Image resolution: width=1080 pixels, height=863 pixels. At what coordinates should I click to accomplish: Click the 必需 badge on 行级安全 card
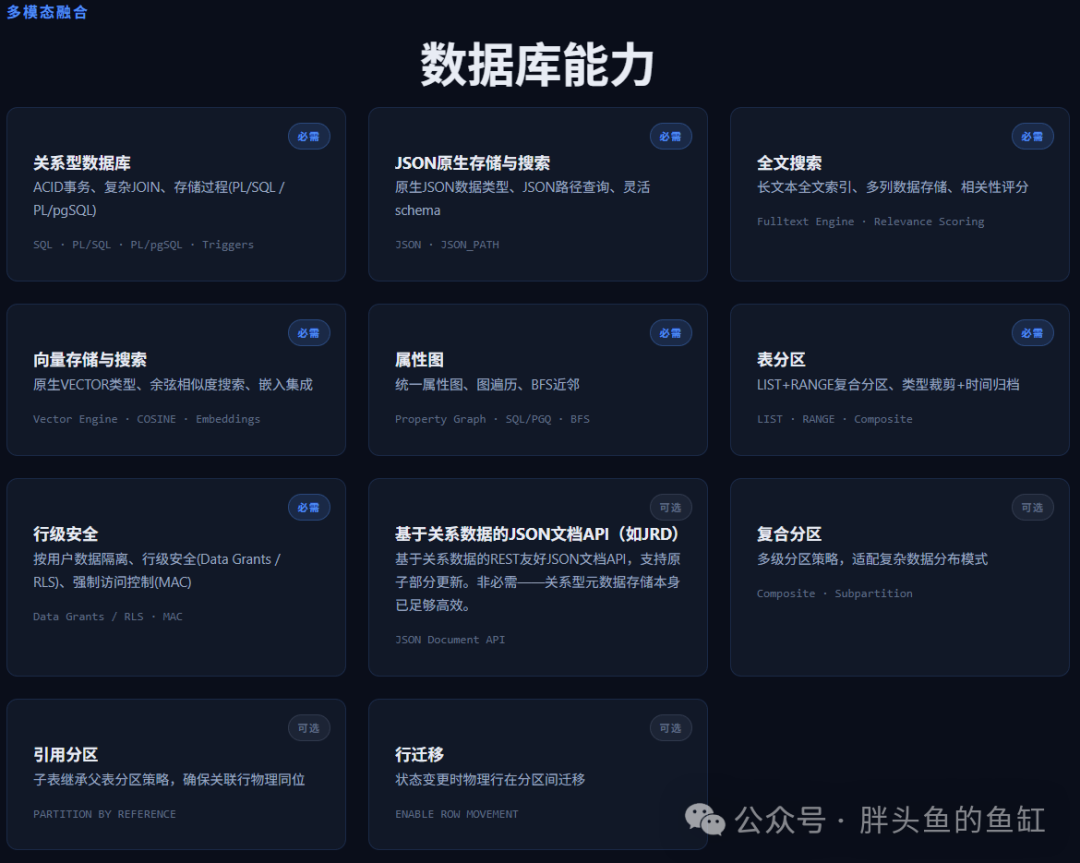309,508
